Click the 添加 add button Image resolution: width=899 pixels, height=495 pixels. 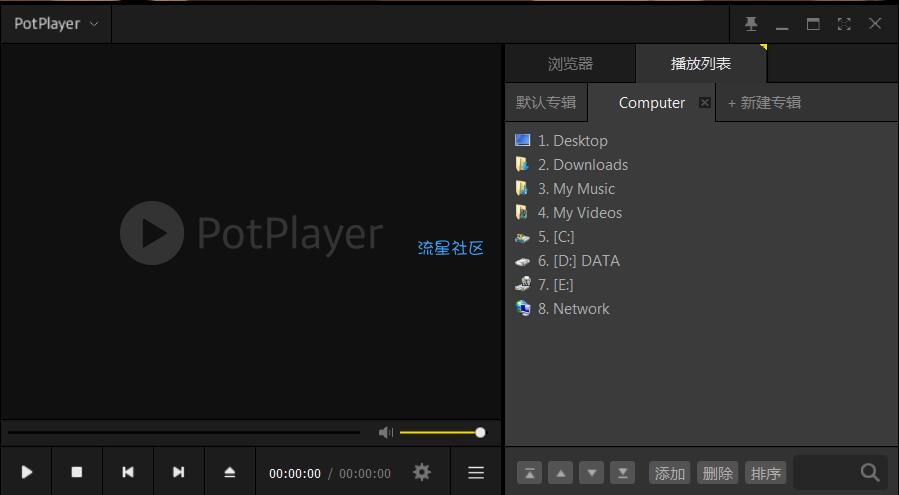(x=670, y=473)
